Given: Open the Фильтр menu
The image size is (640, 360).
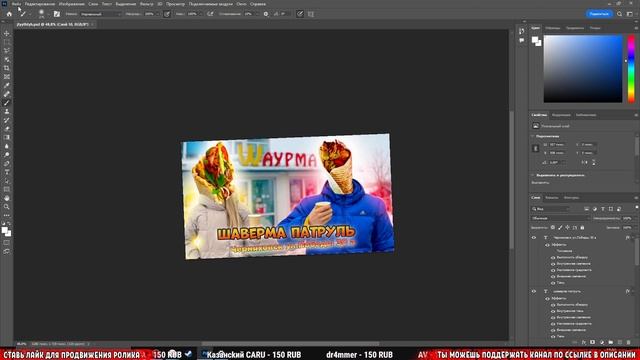Looking at the screenshot, I should point(147,4).
